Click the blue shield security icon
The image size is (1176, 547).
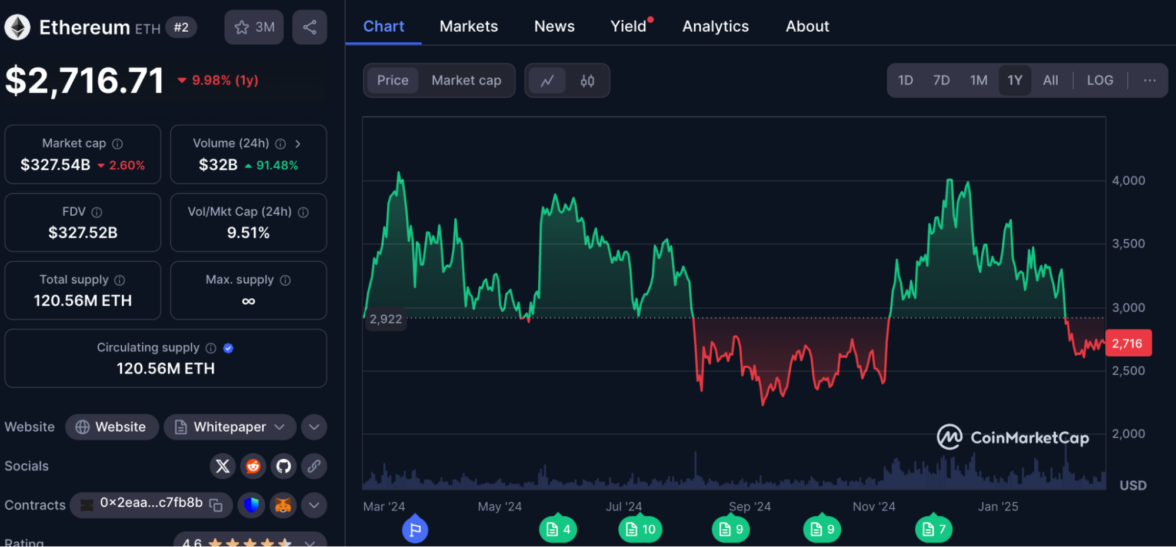251,505
